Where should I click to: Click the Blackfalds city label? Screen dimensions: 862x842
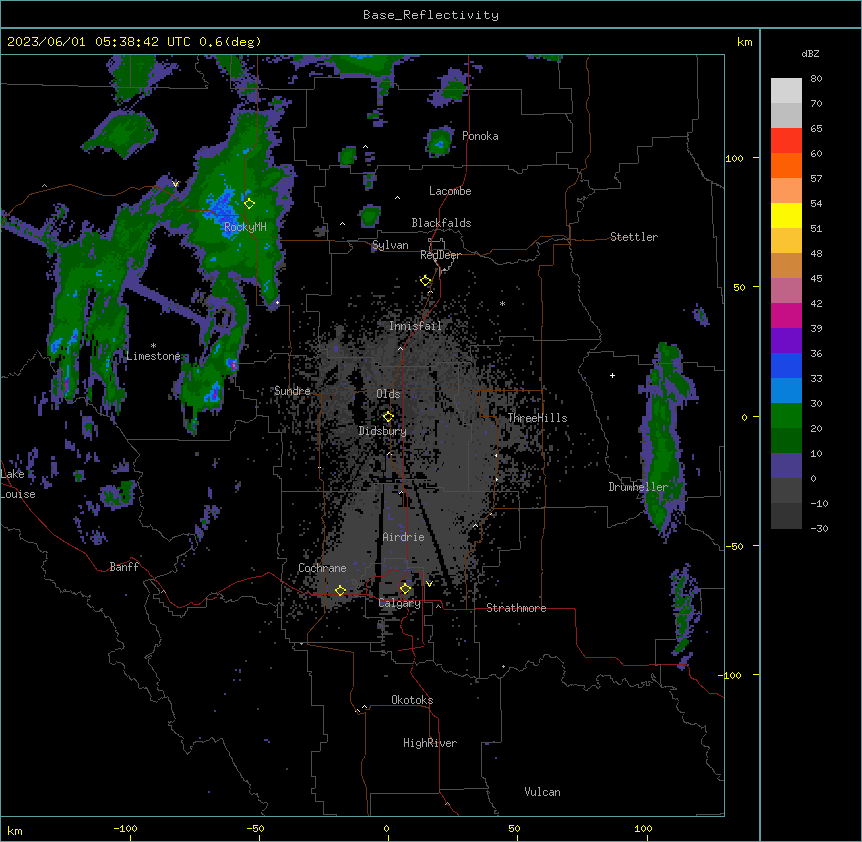point(441,223)
